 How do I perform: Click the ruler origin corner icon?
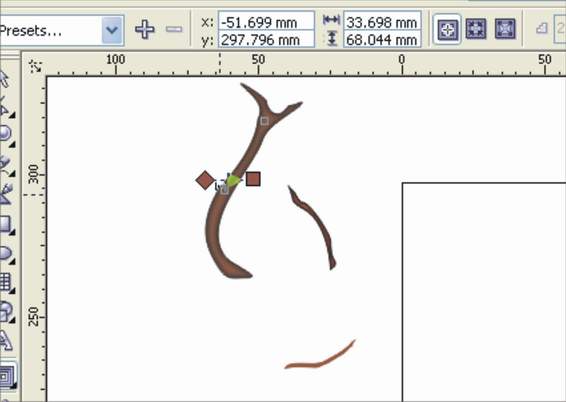click(35, 66)
